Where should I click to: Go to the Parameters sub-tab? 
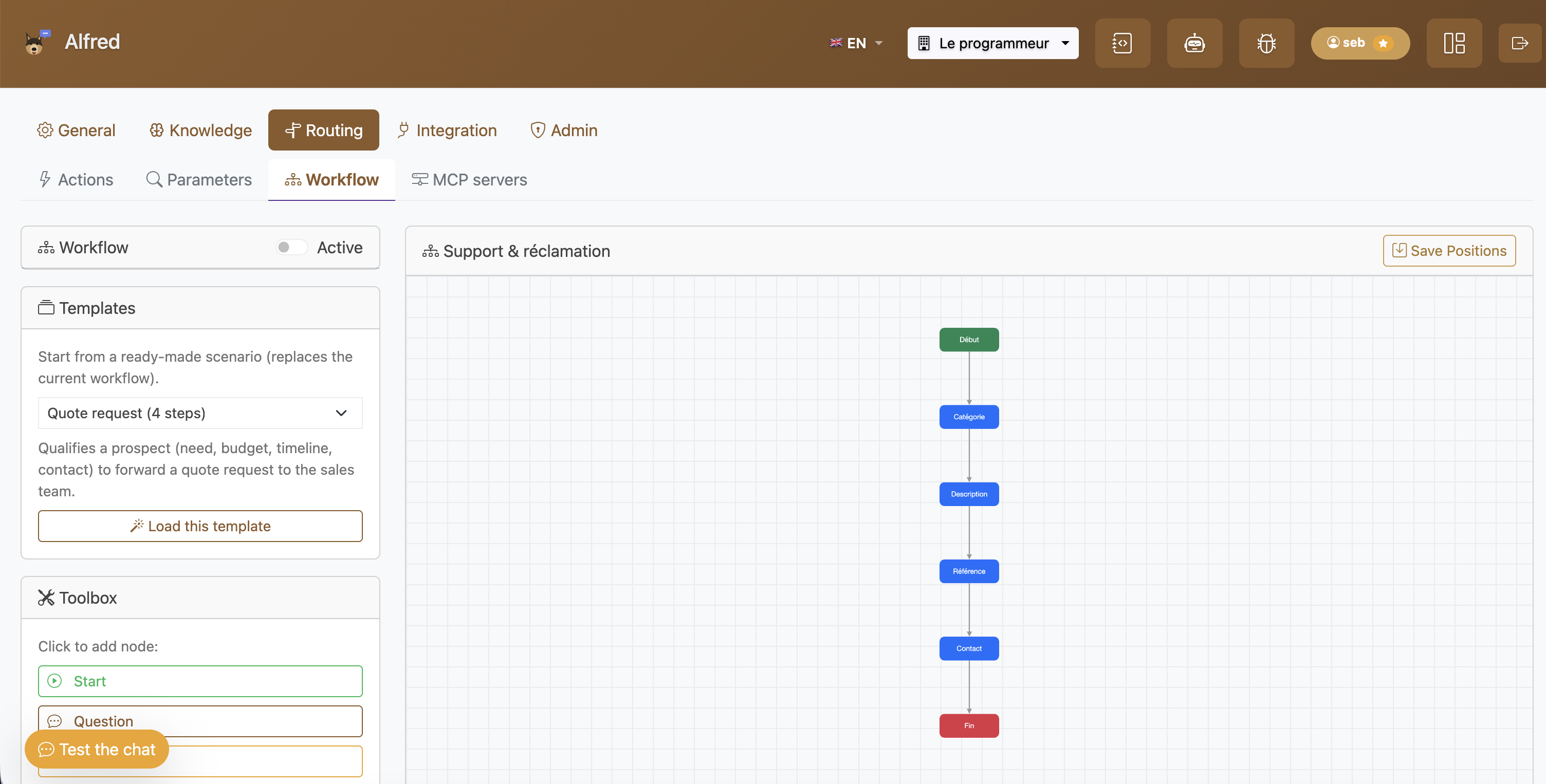point(199,179)
